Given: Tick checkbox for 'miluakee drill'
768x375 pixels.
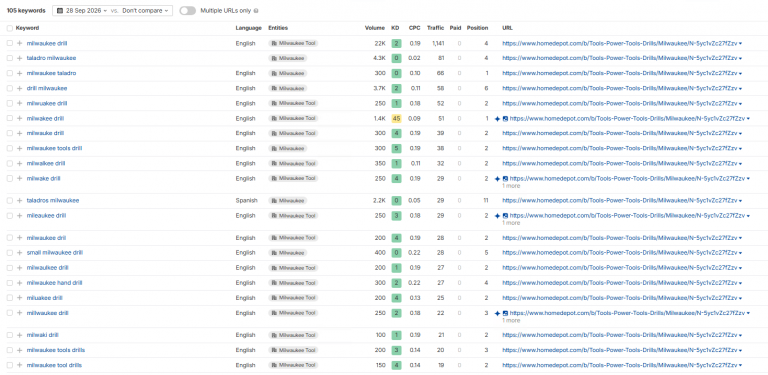Looking at the screenshot, I should tap(10, 298).
